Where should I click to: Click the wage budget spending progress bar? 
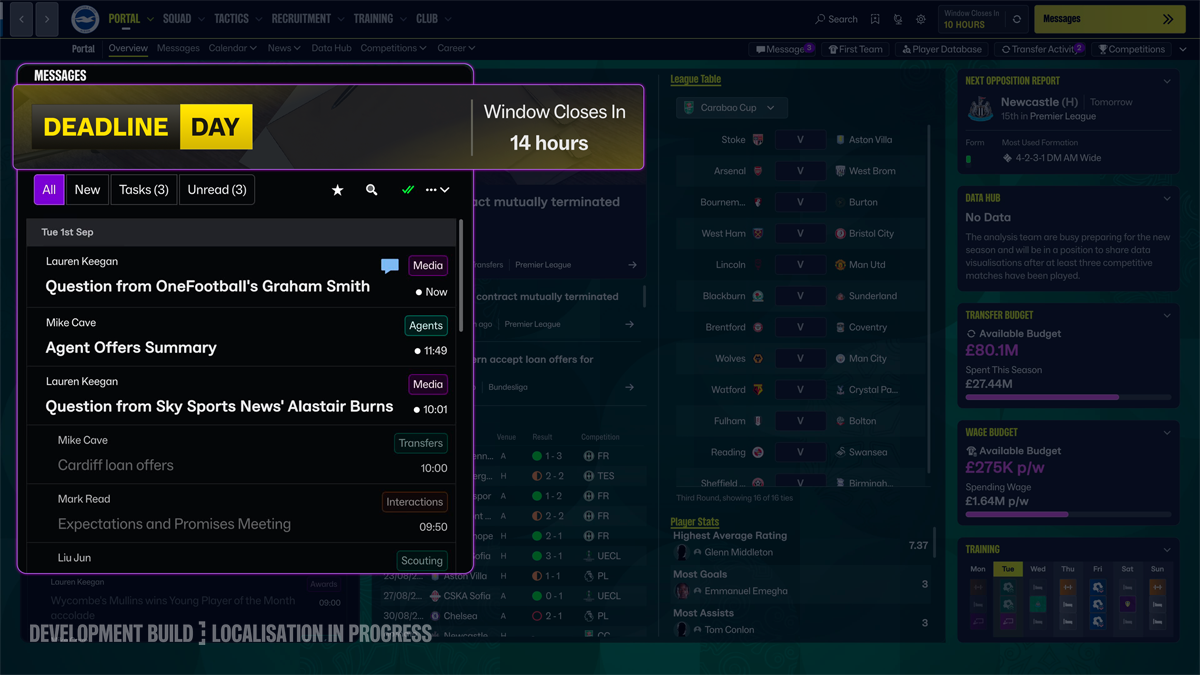[1068, 514]
